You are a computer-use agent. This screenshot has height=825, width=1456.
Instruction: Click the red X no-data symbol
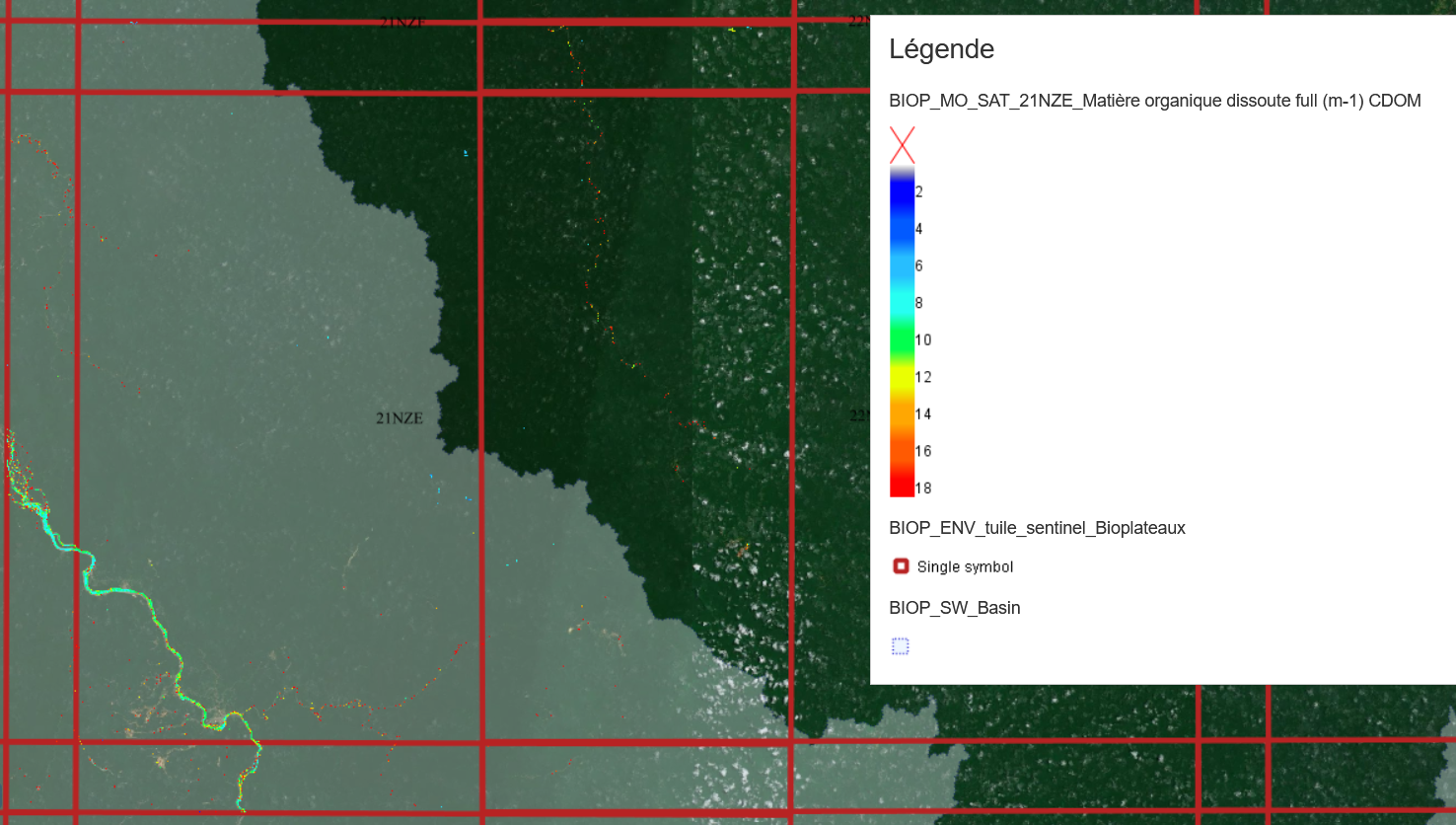tap(902, 145)
